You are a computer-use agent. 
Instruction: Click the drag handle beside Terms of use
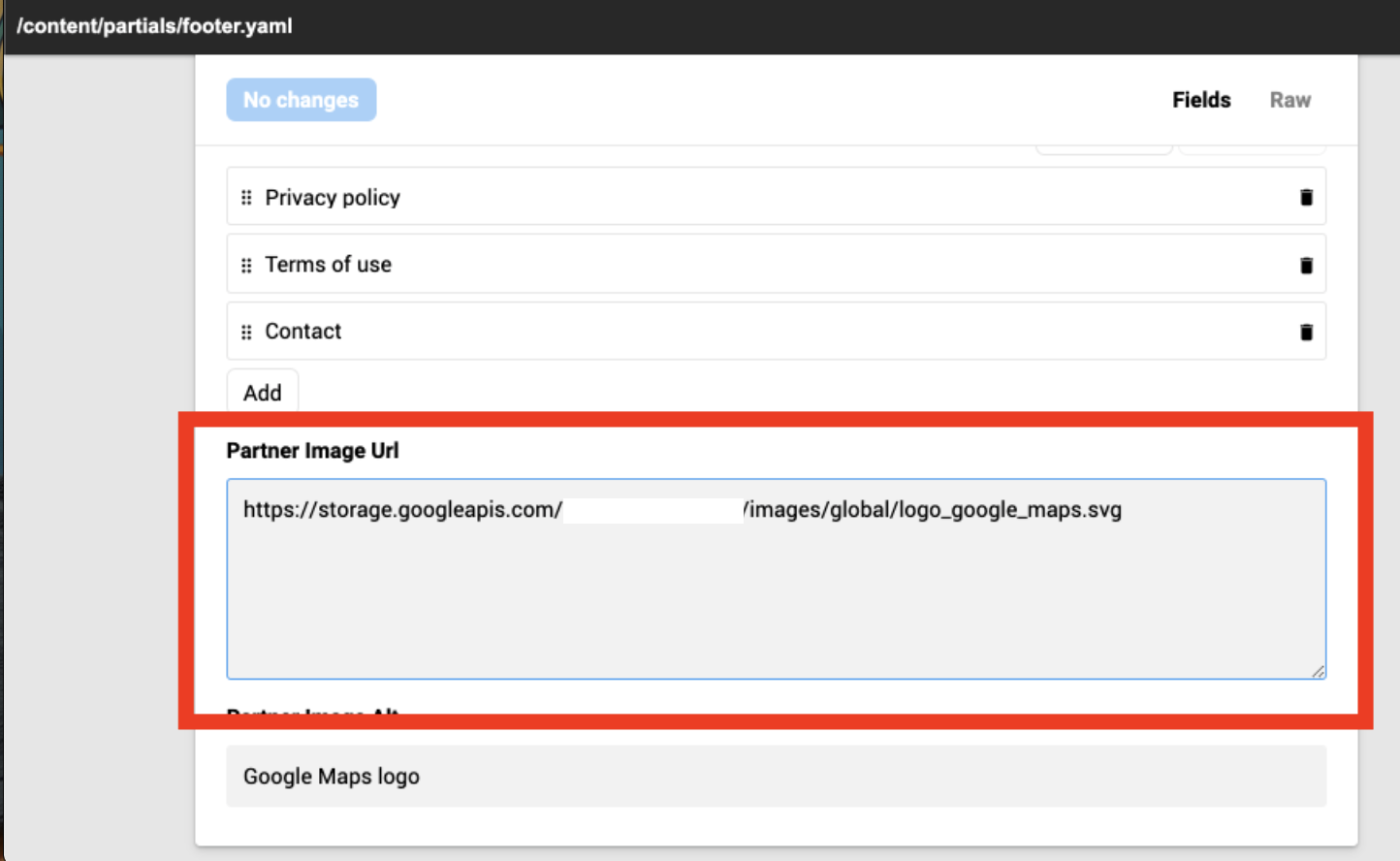(x=246, y=264)
